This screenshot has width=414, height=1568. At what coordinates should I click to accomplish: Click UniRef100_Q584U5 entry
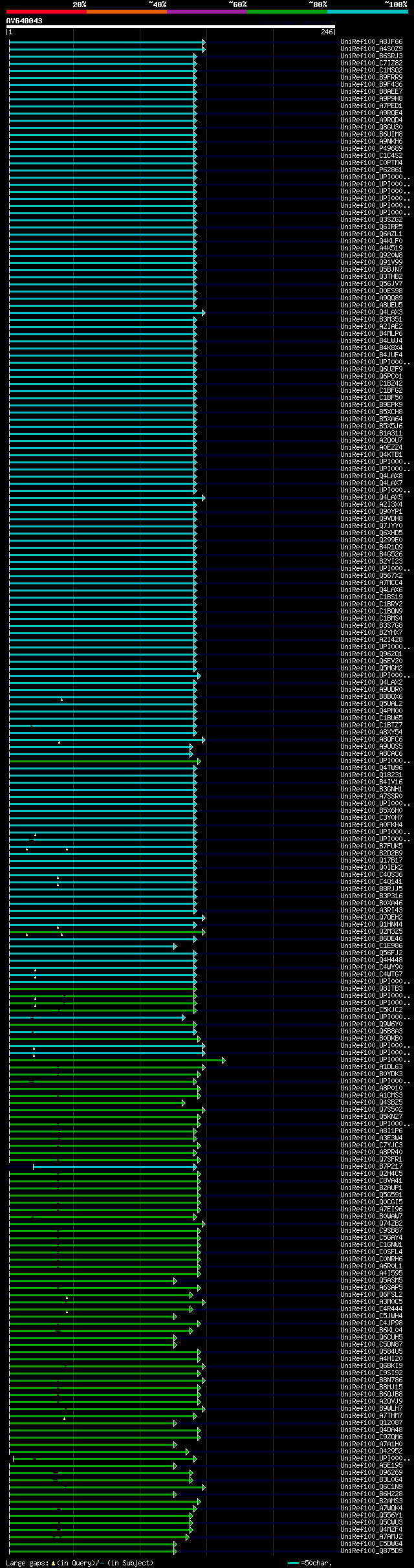coord(371,1352)
